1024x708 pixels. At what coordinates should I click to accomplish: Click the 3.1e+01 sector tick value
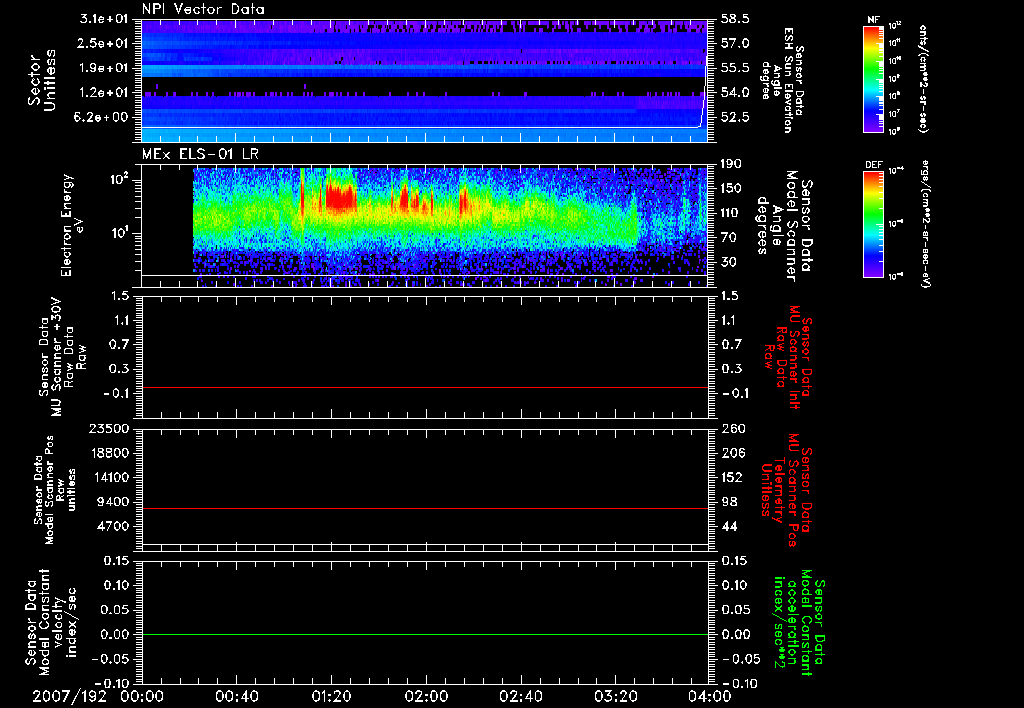click(103, 19)
